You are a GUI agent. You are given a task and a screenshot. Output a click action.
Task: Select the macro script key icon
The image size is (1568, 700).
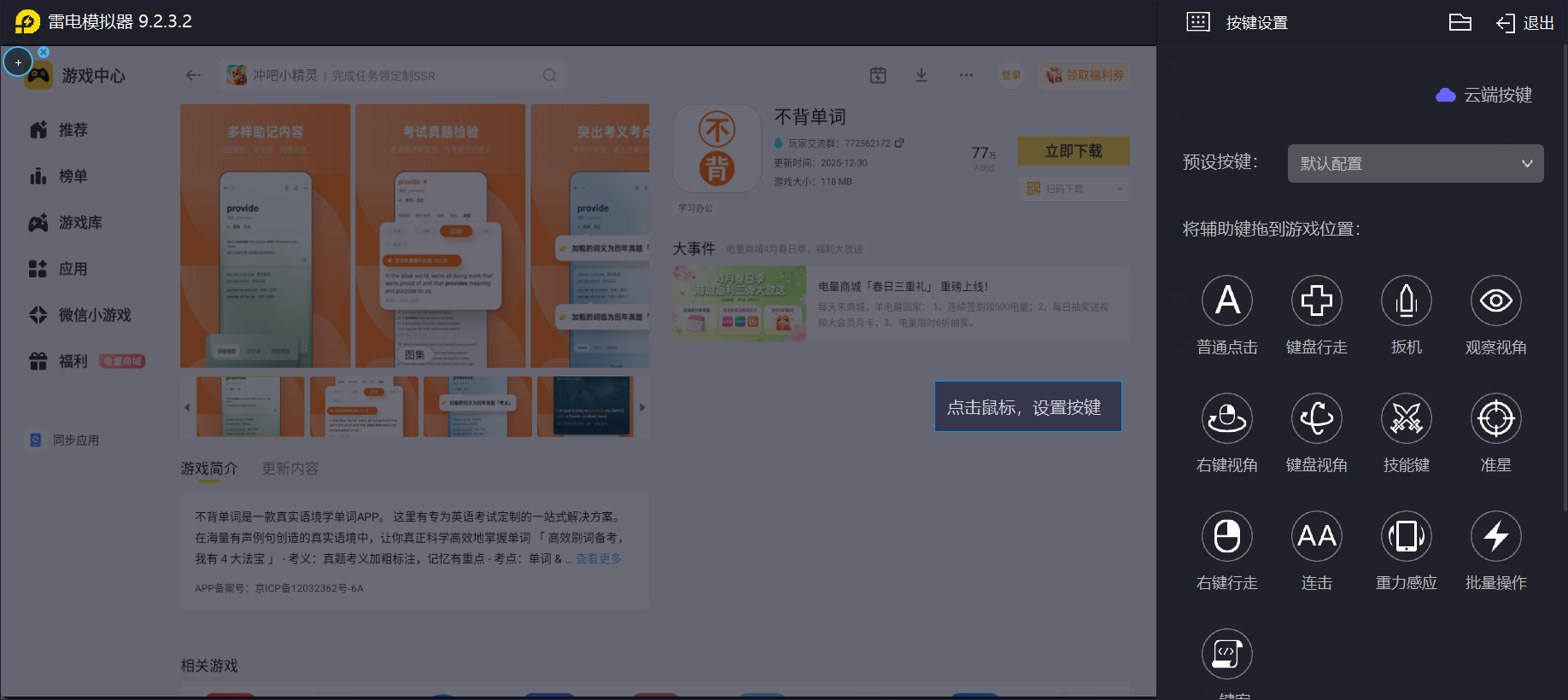(x=1227, y=654)
